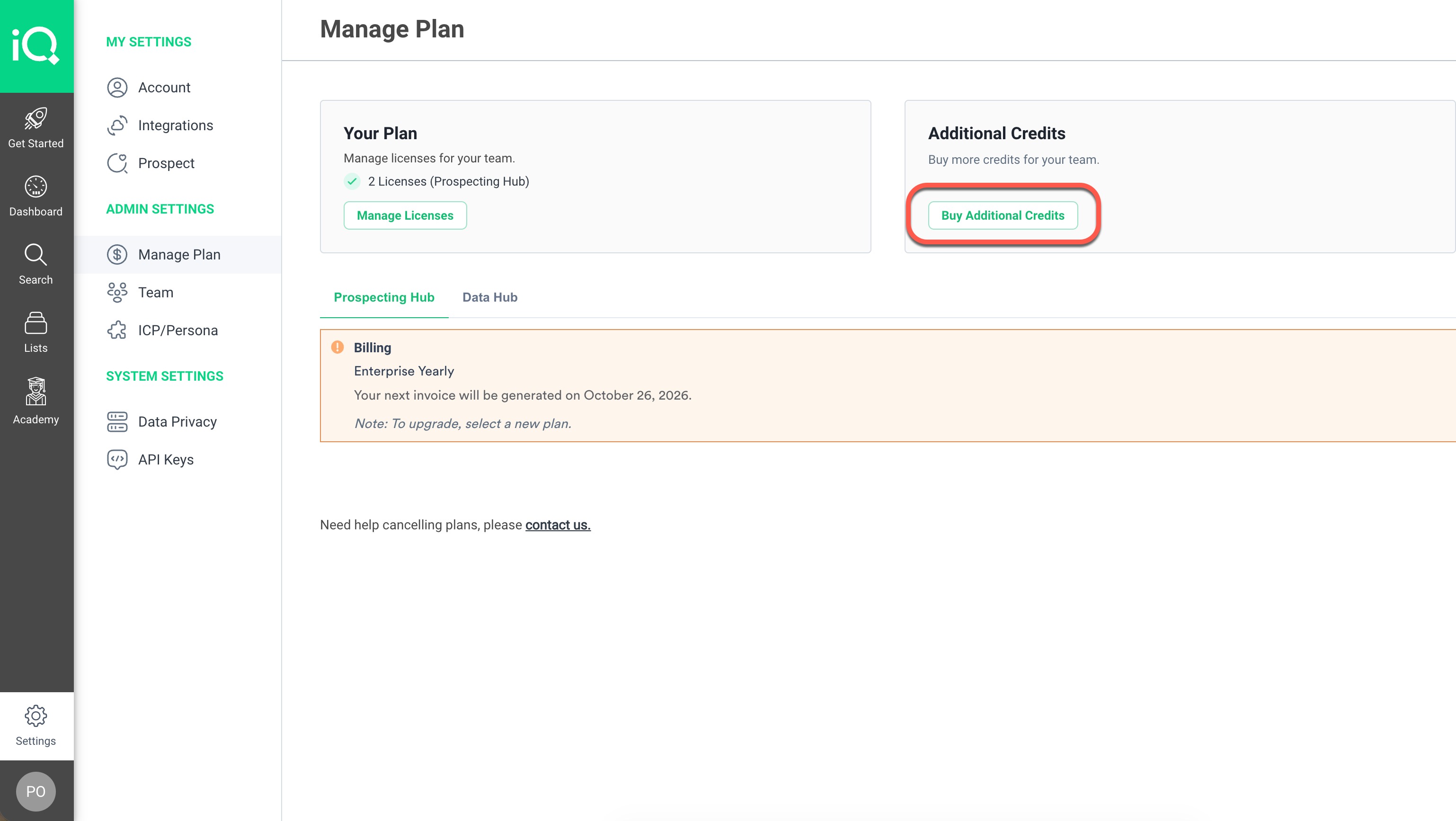Screen dimensions: 1456x821
Task: Select Prospect in My Settings
Action: (x=166, y=163)
